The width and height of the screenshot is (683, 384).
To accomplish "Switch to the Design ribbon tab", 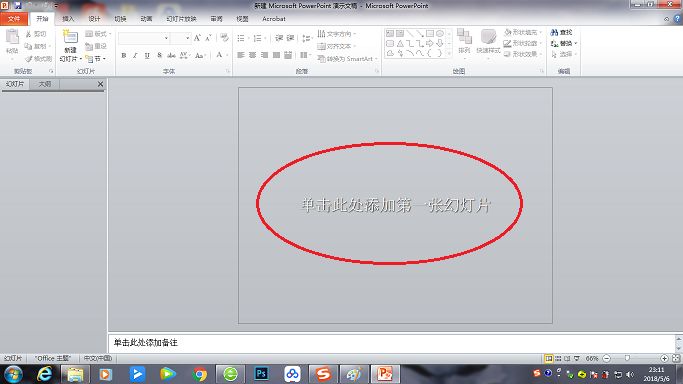I will click(x=94, y=19).
